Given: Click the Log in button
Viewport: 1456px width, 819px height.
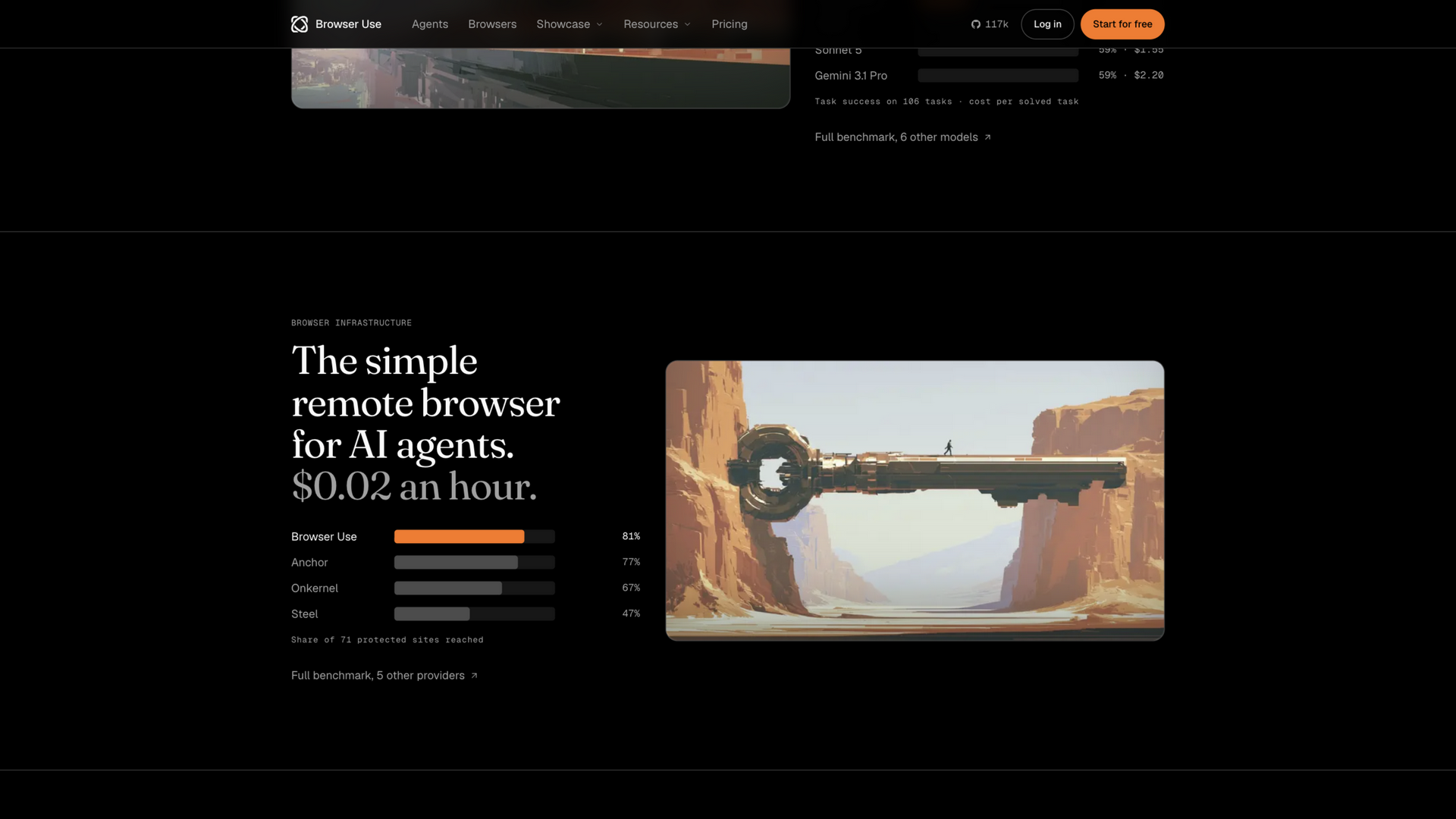Looking at the screenshot, I should (x=1047, y=24).
